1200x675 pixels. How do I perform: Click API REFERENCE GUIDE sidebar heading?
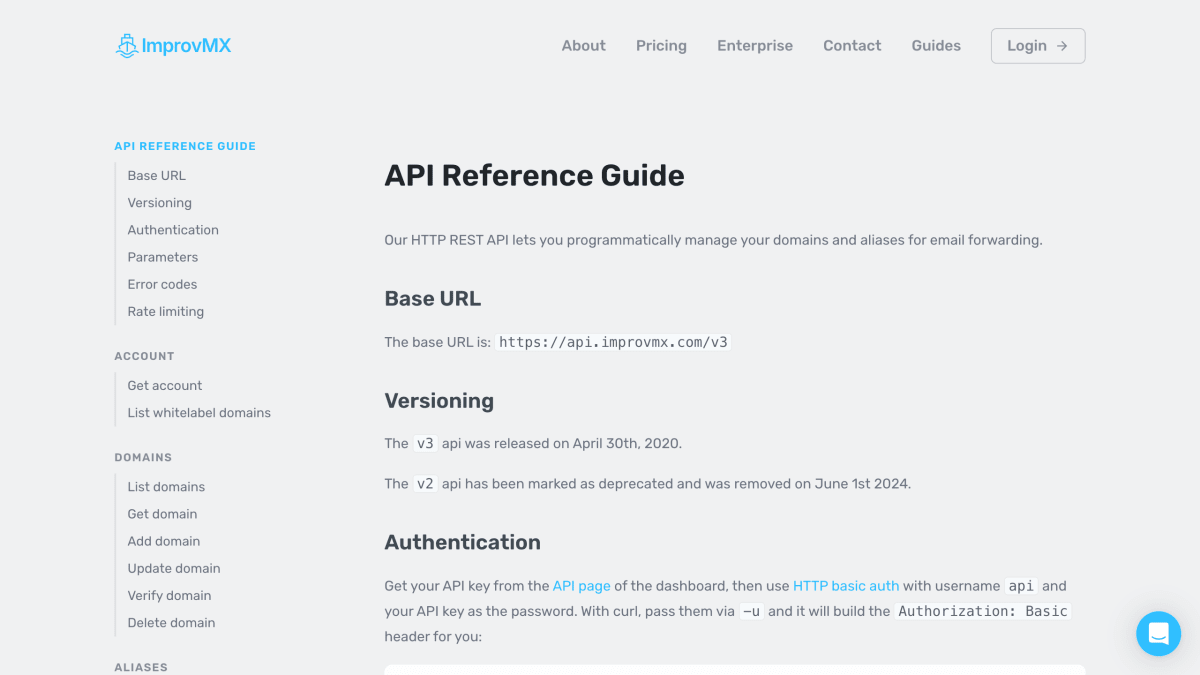pos(185,146)
